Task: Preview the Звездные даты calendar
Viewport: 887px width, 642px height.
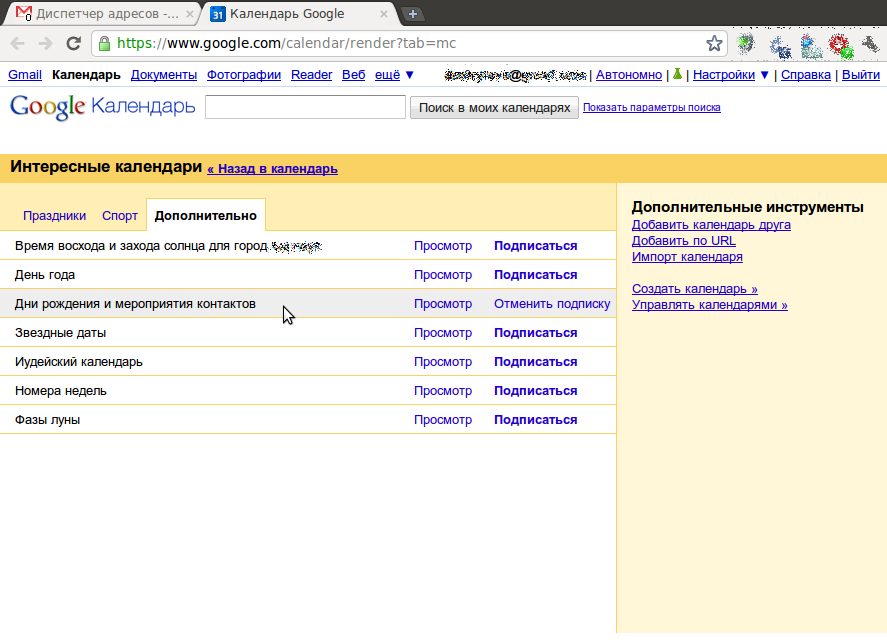Action: coord(443,333)
